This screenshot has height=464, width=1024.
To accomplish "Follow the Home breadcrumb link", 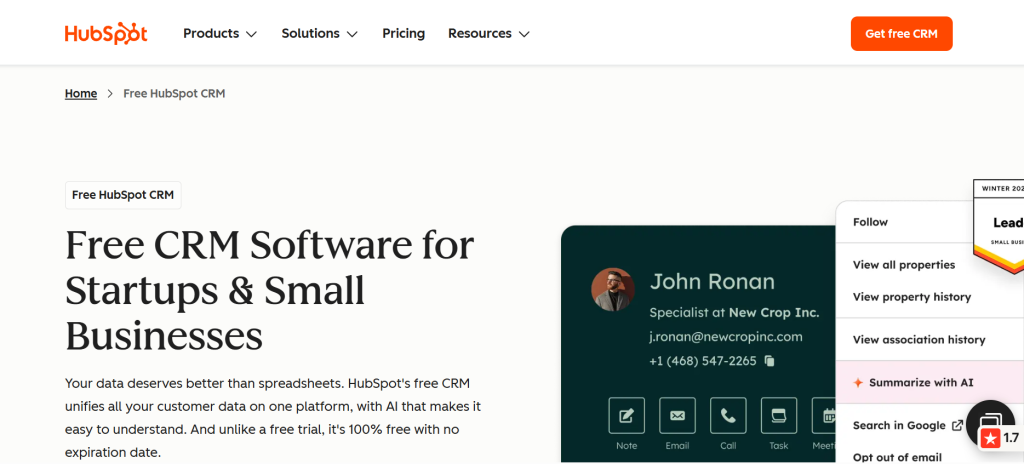I will (81, 93).
